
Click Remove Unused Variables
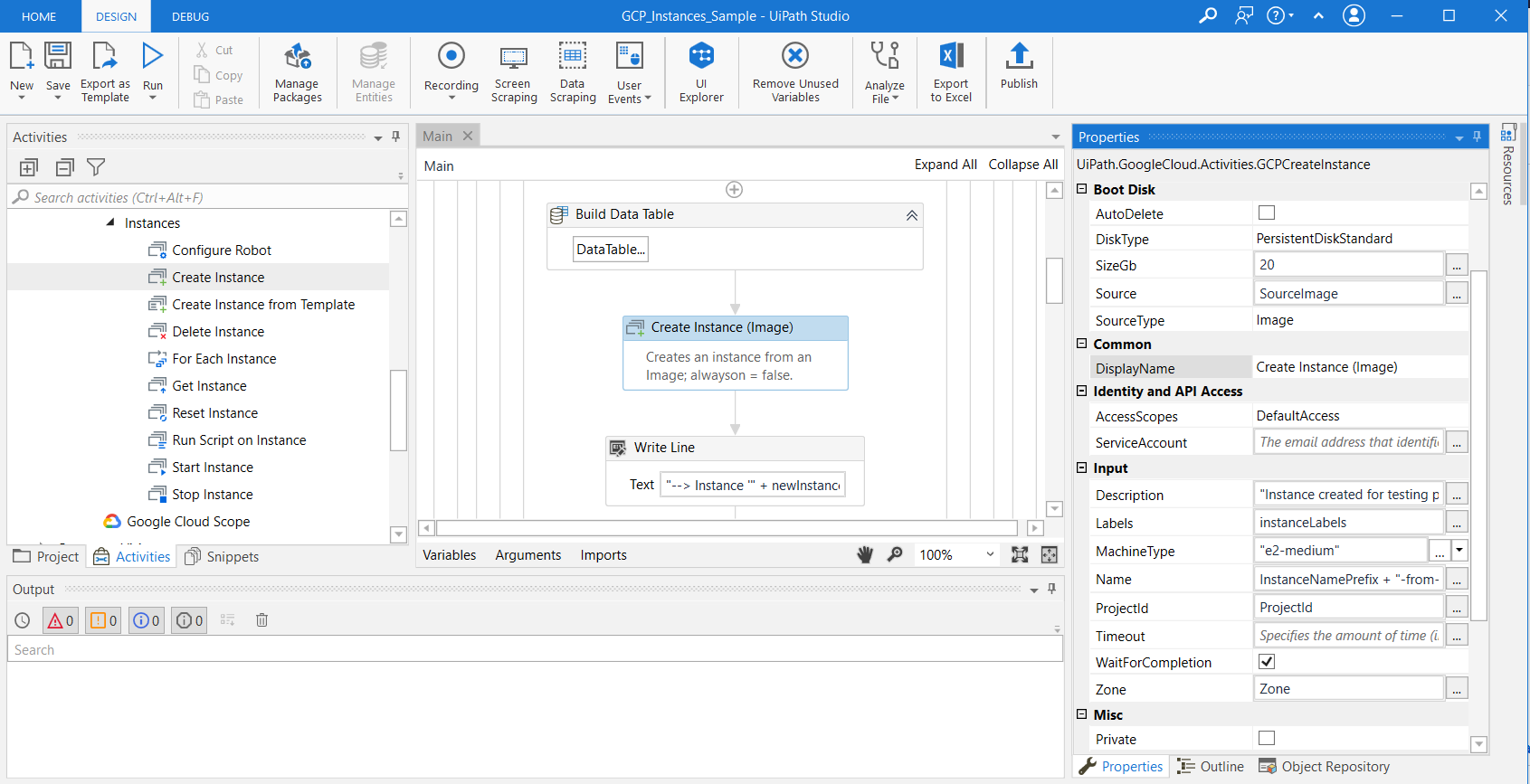coord(795,72)
